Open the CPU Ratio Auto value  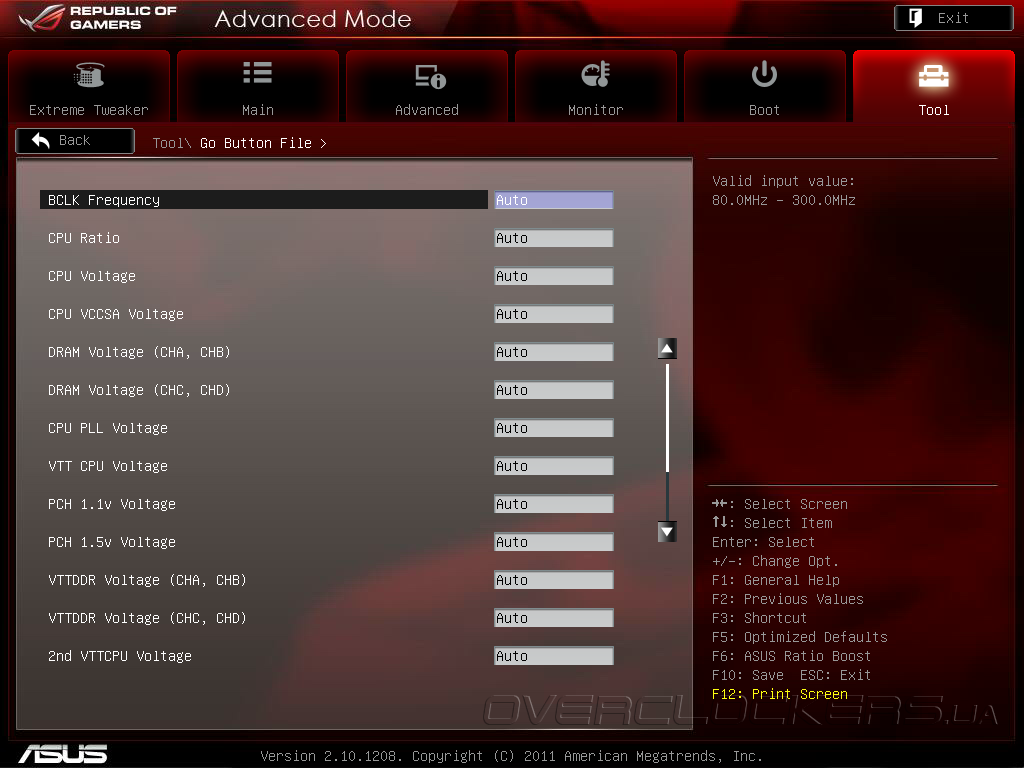pos(553,238)
